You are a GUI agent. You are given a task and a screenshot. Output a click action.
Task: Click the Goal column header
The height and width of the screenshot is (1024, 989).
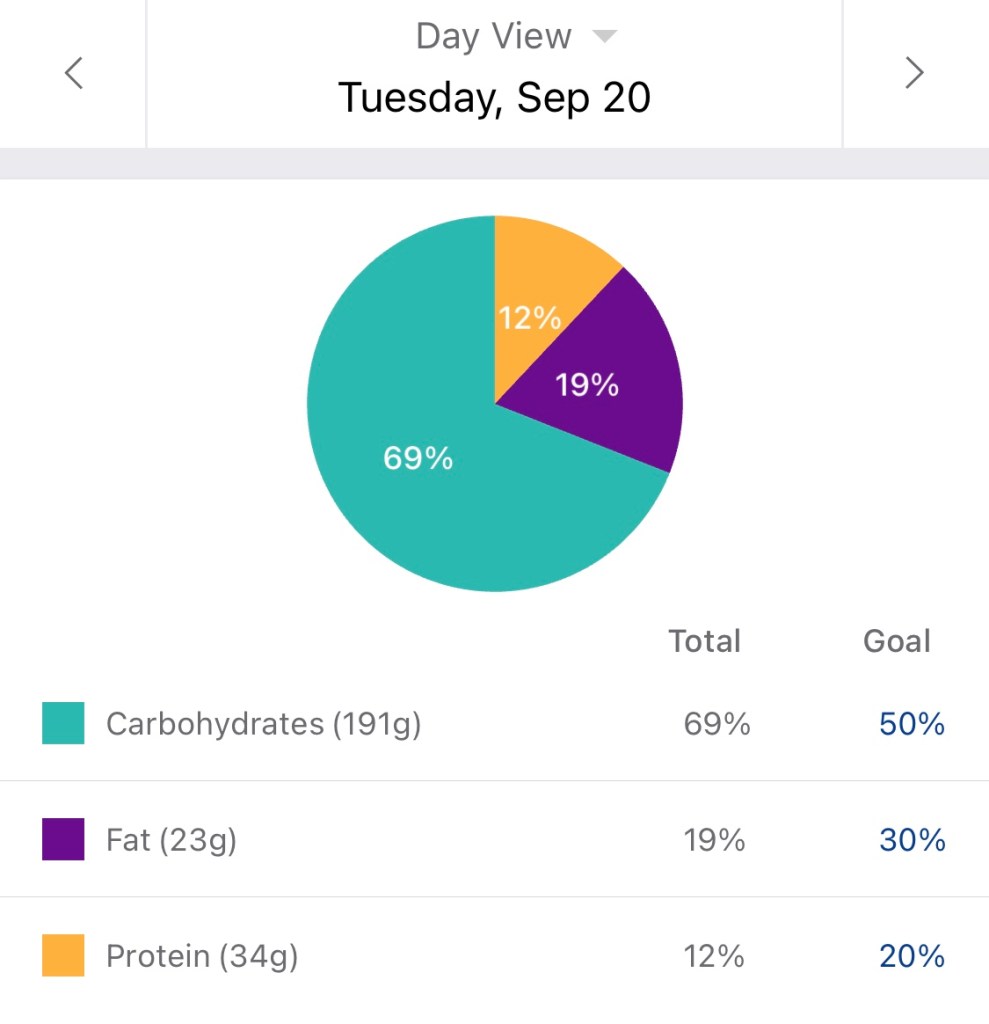coord(897,641)
